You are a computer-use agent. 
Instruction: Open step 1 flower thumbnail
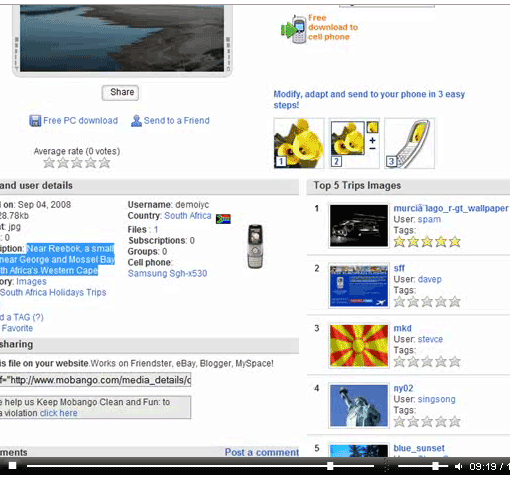click(299, 143)
